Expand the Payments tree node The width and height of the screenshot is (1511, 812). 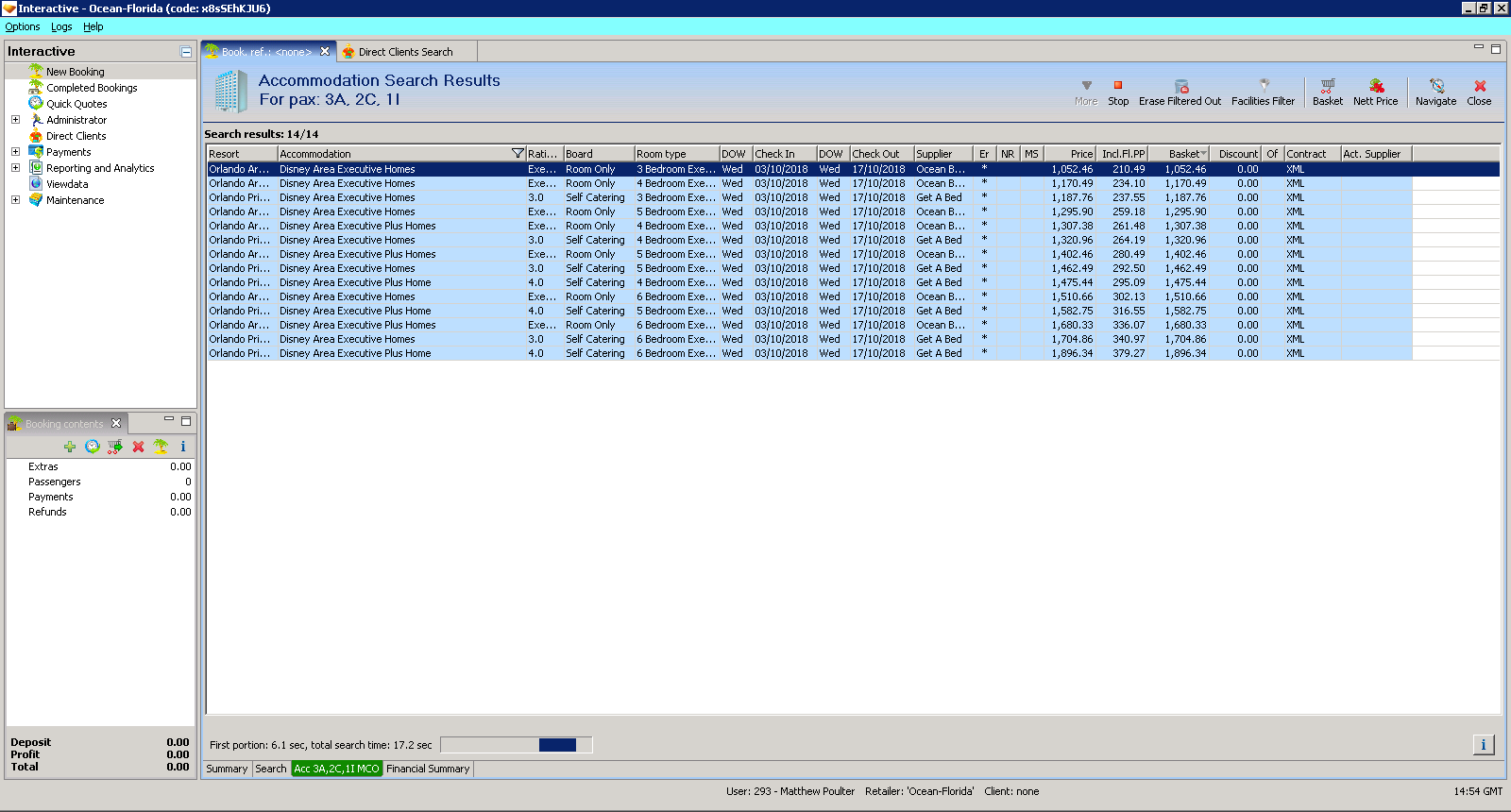pos(15,152)
